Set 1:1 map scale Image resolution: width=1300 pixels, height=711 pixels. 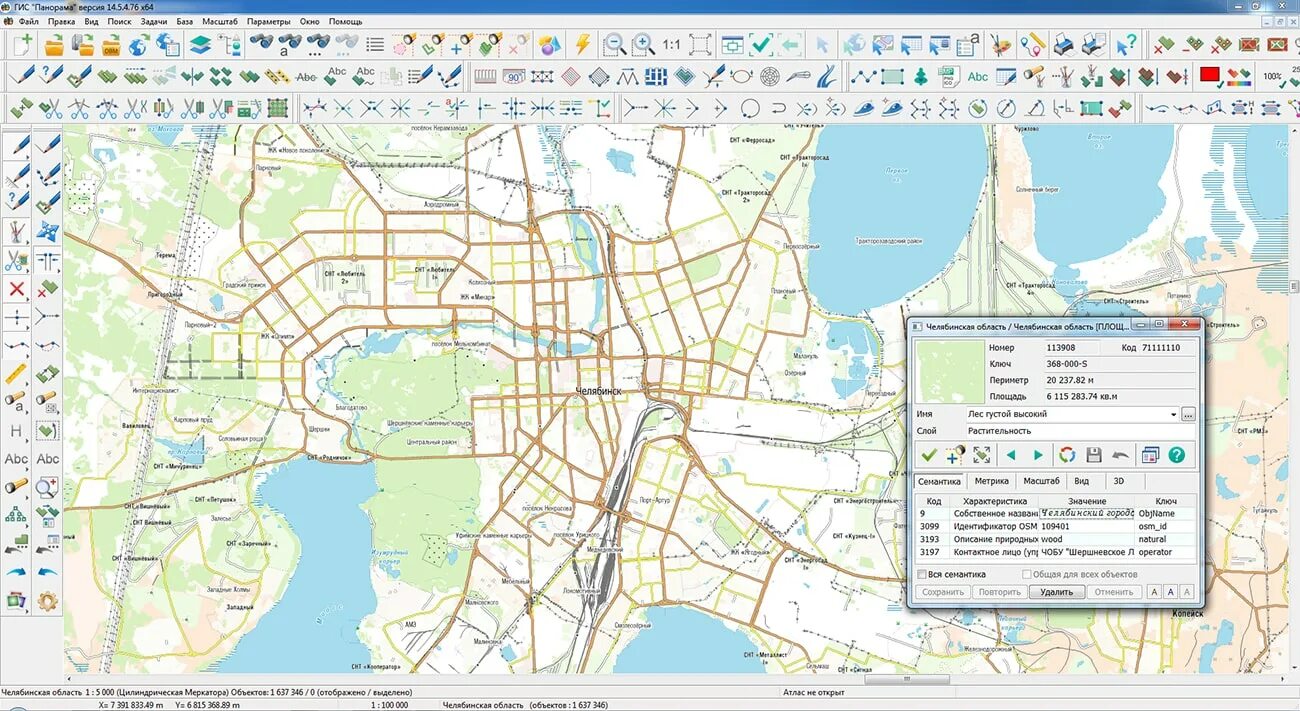(671, 44)
